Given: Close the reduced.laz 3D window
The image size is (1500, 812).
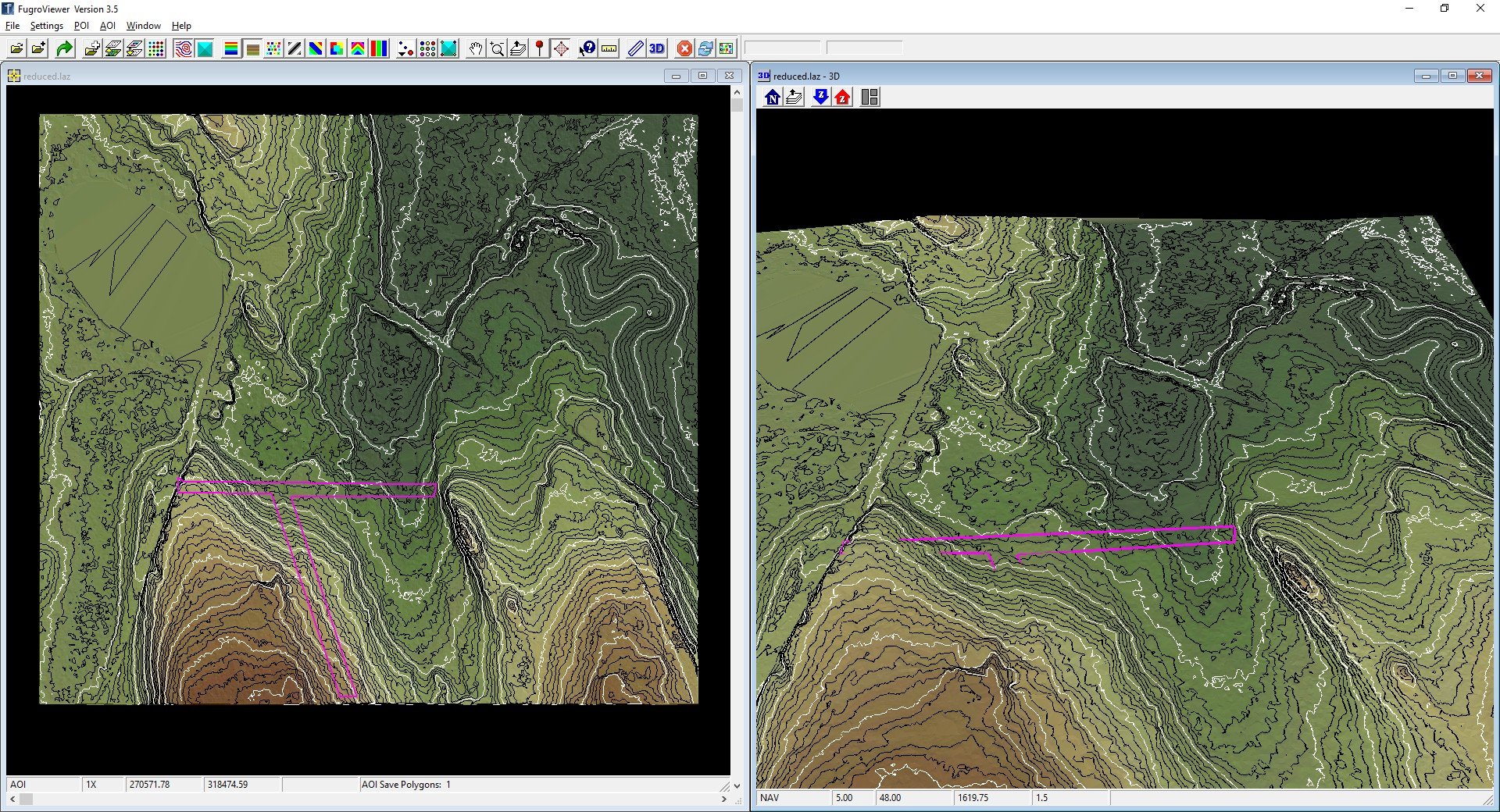Looking at the screenshot, I should click(1479, 76).
